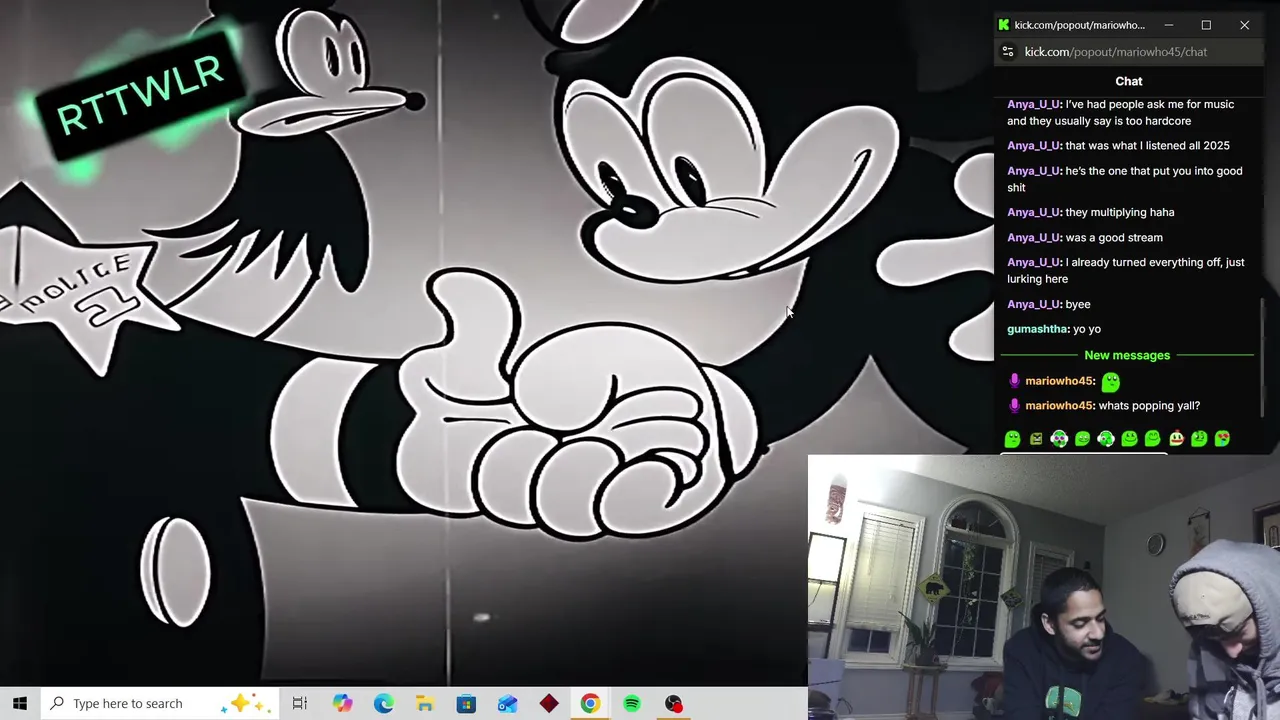1280x720 pixels.
Task: Open the Windows Start menu
Action: pyautogui.click(x=20, y=703)
